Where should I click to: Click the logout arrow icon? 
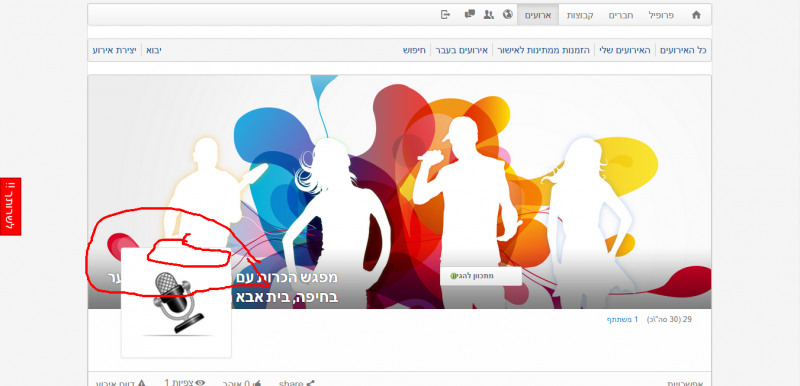445,14
